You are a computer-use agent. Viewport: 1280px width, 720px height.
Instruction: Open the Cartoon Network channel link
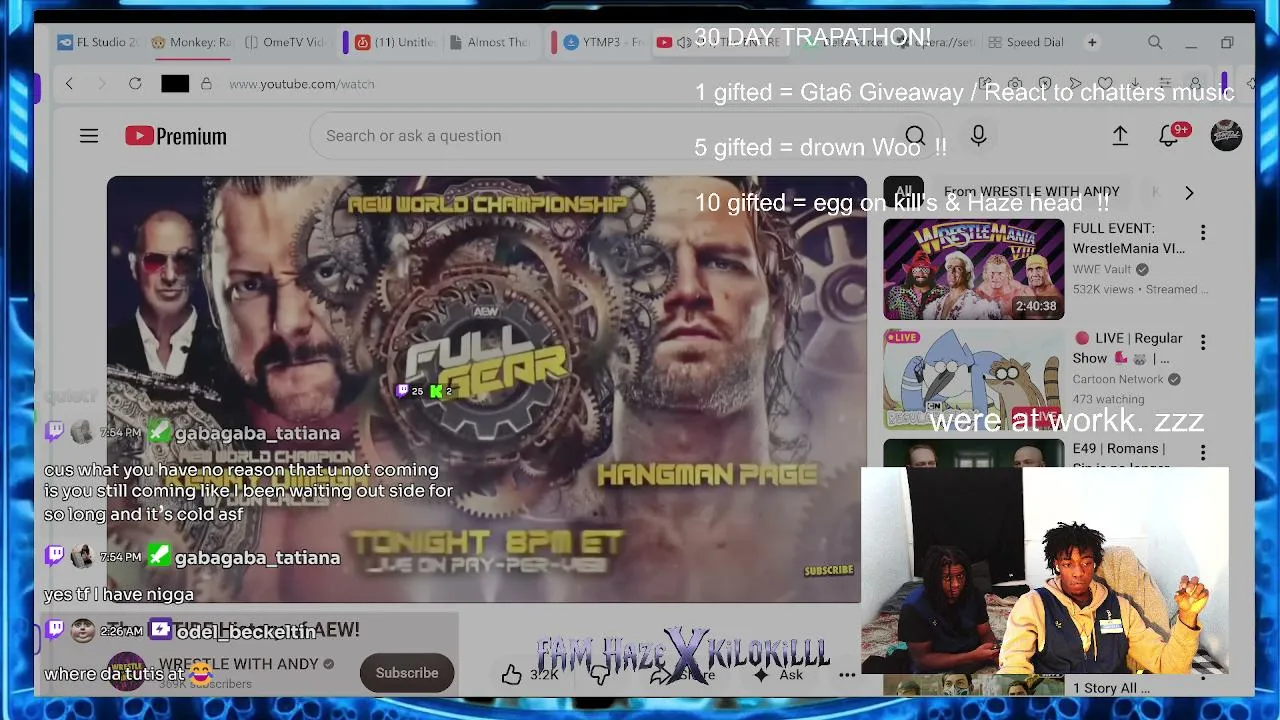(x=1118, y=379)
